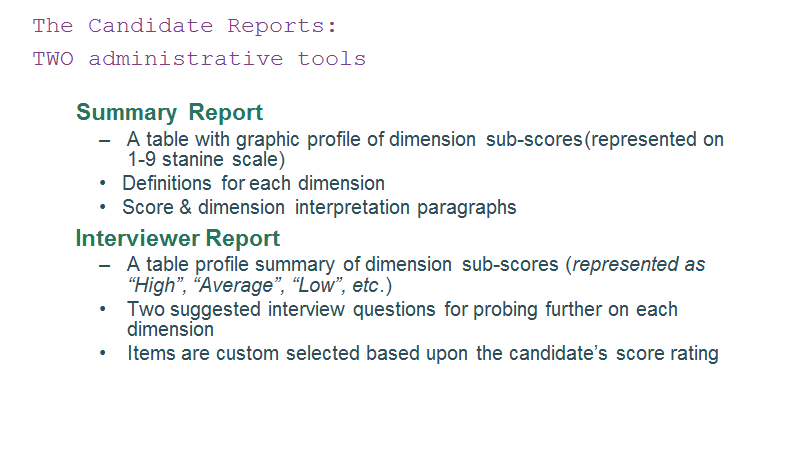This screenshot has width=800, height=450.
Task: Click the "Summary Report" heading
Action: 169,113
